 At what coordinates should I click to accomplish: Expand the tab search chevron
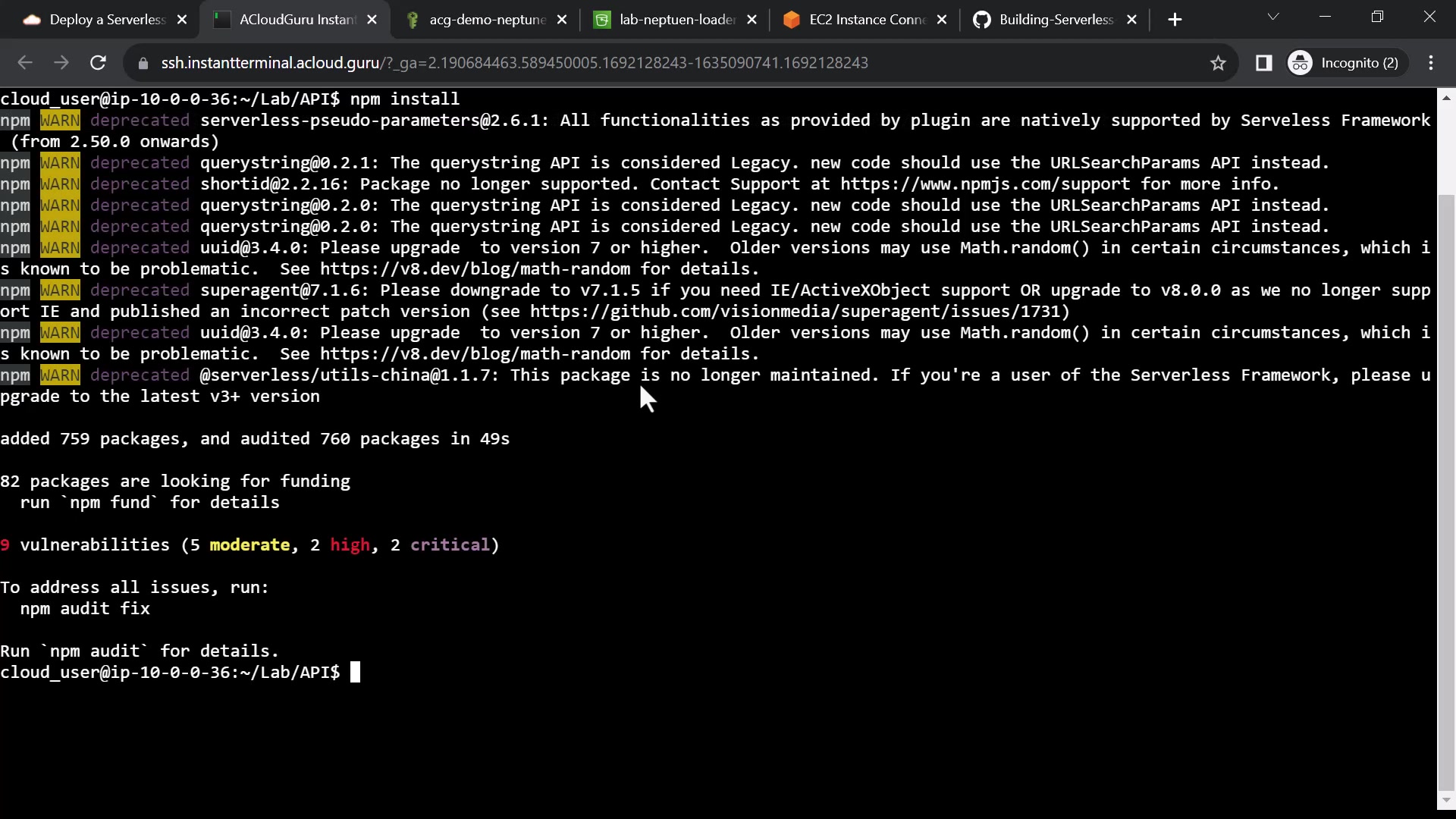1273,17
